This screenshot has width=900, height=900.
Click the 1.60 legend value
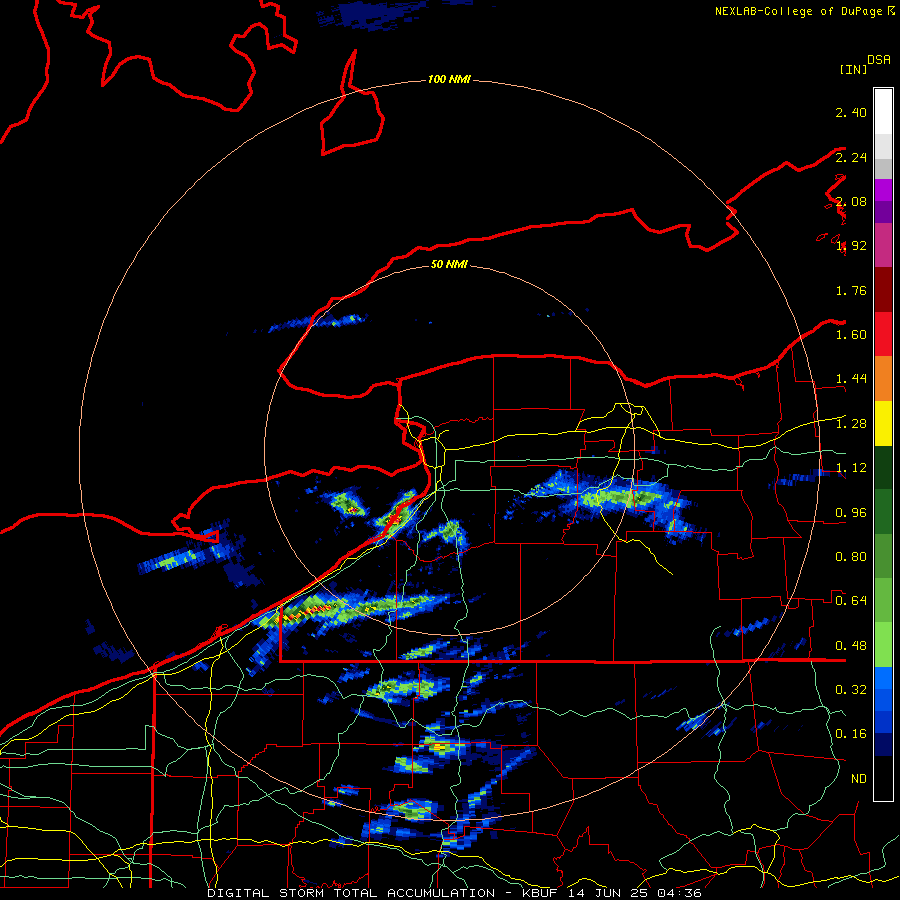pos(851,335)
